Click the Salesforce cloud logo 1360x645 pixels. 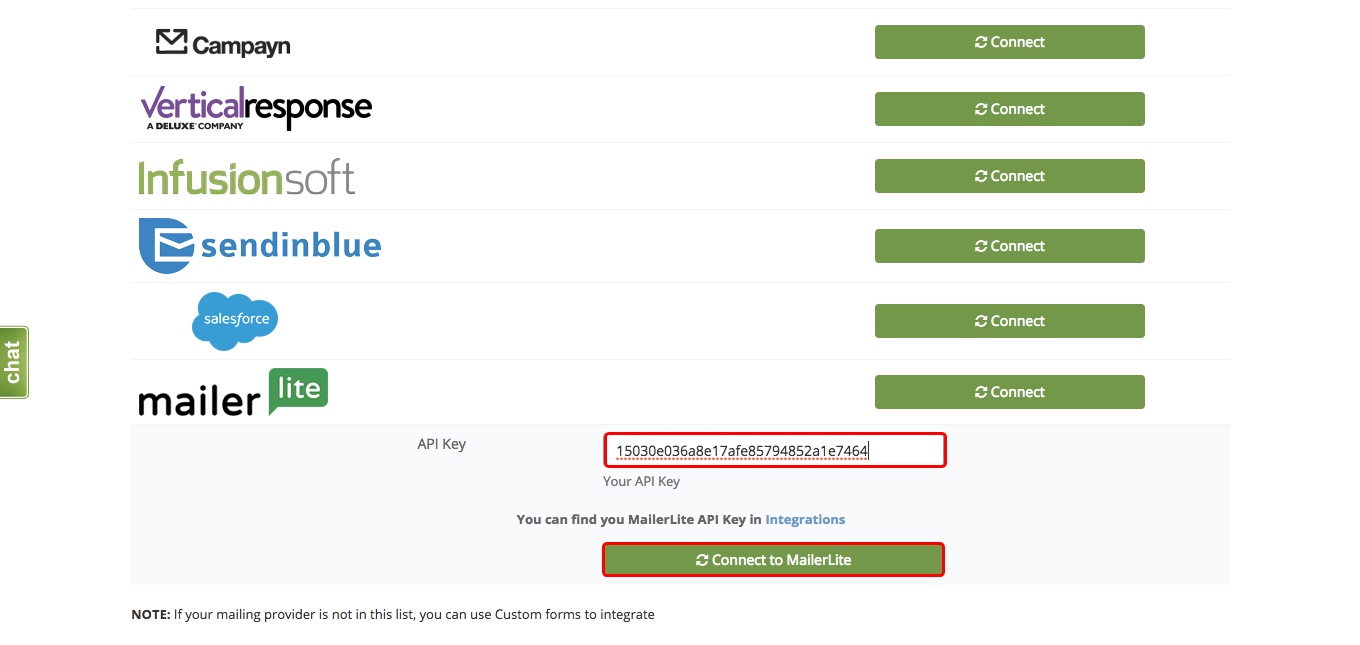pyautogui.click(x=235, y=321)
